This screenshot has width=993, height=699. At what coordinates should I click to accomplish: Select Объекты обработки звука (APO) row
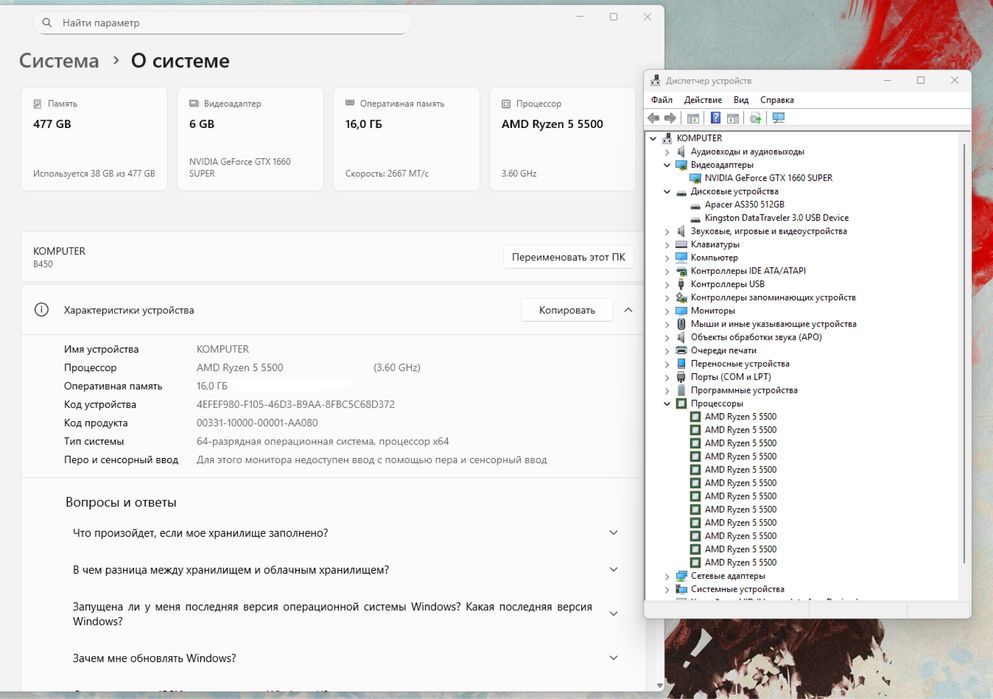tap(756, 337)
